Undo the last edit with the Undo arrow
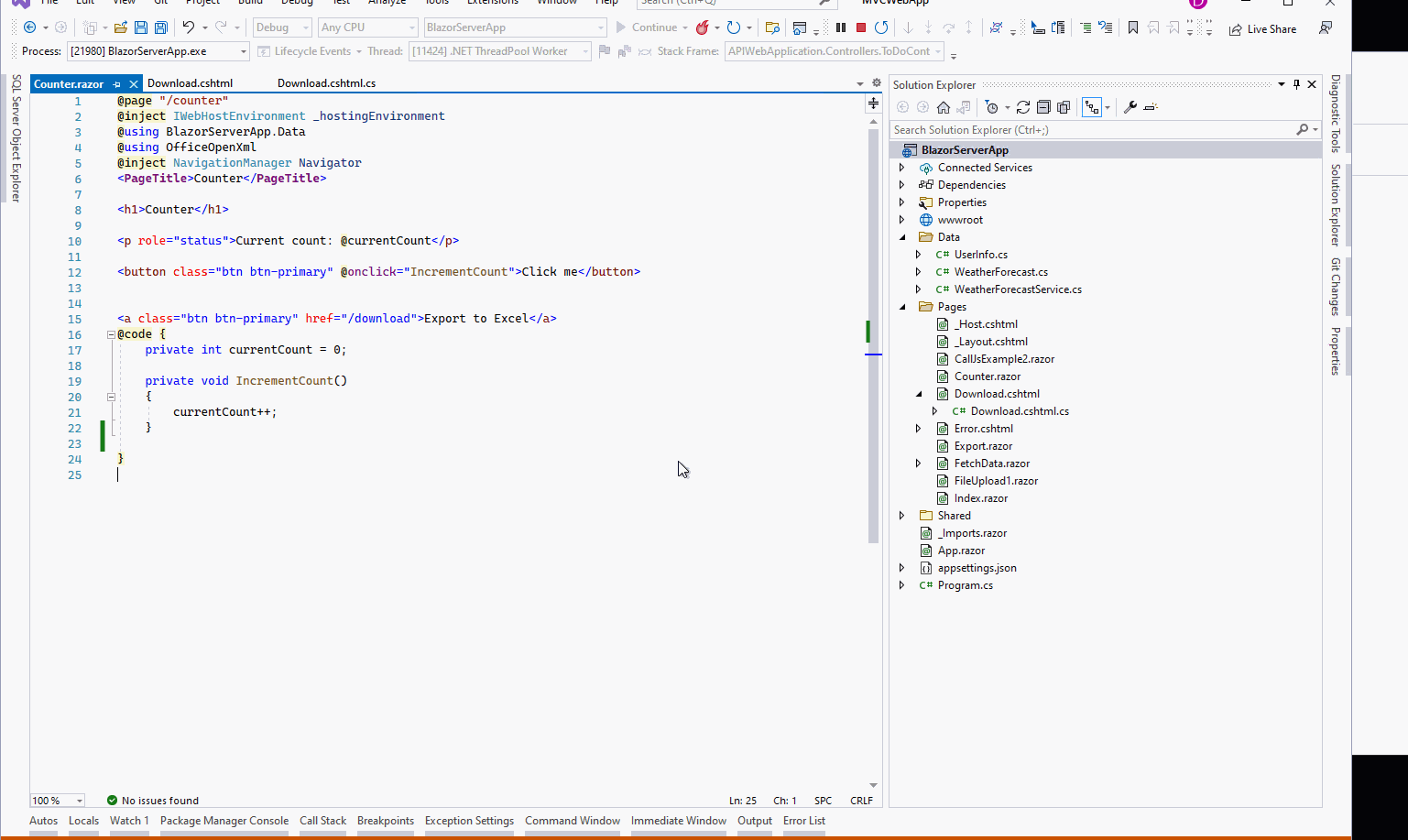The width and height of the screenshot is (1408, 840). 188,27
